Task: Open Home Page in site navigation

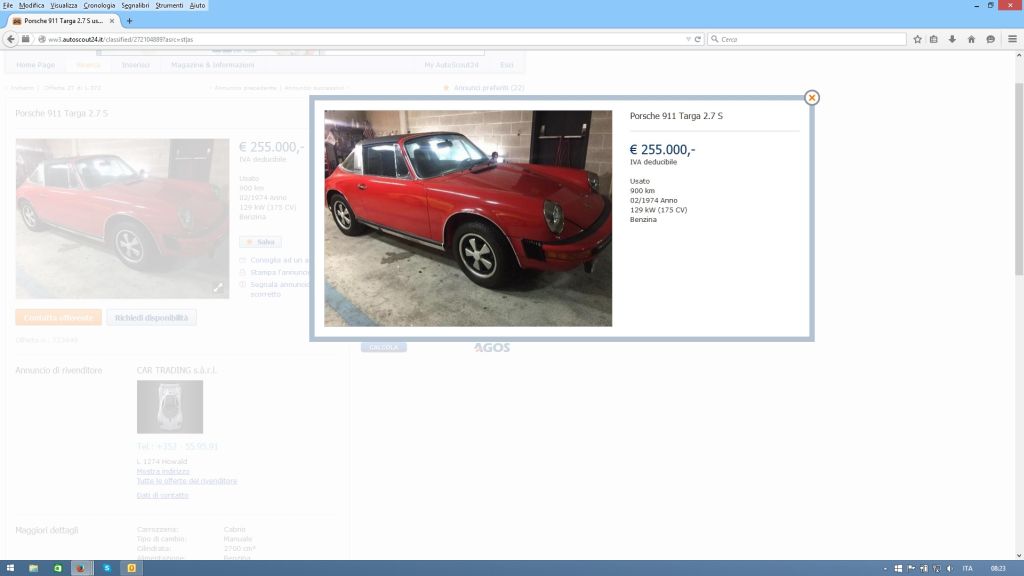Action: click(35, 65)
